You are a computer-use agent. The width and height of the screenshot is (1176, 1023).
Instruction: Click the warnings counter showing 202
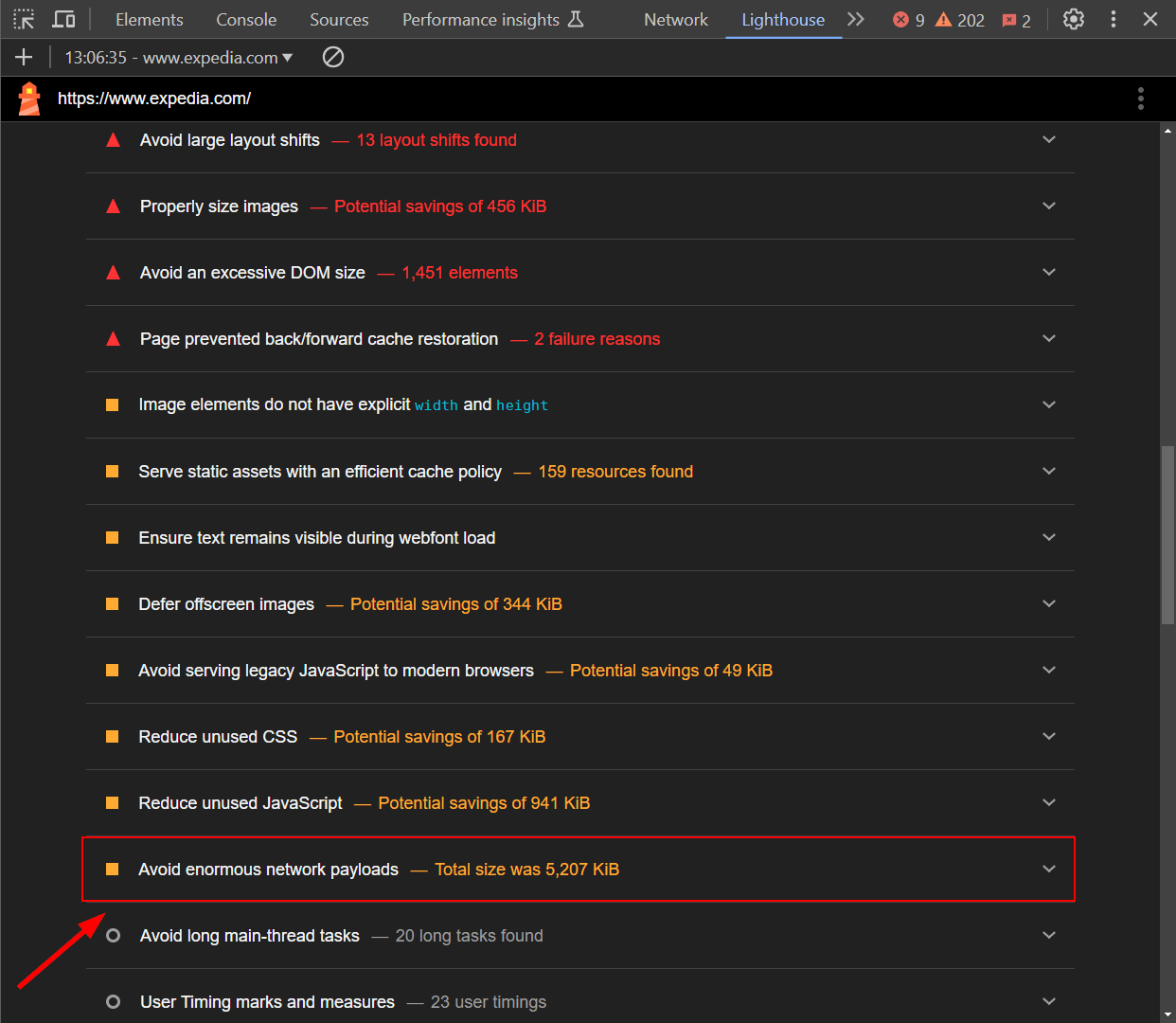point(960,20)
